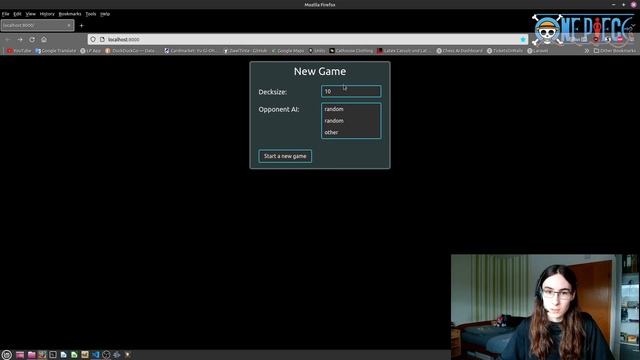640x360 pixels.
Task: Open the Tools menu
Action: [91, 14]
